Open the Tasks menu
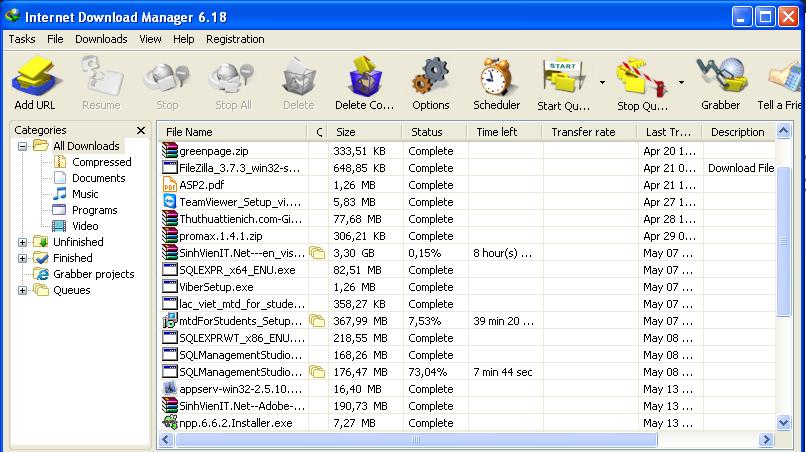 [x=22, y=39]
